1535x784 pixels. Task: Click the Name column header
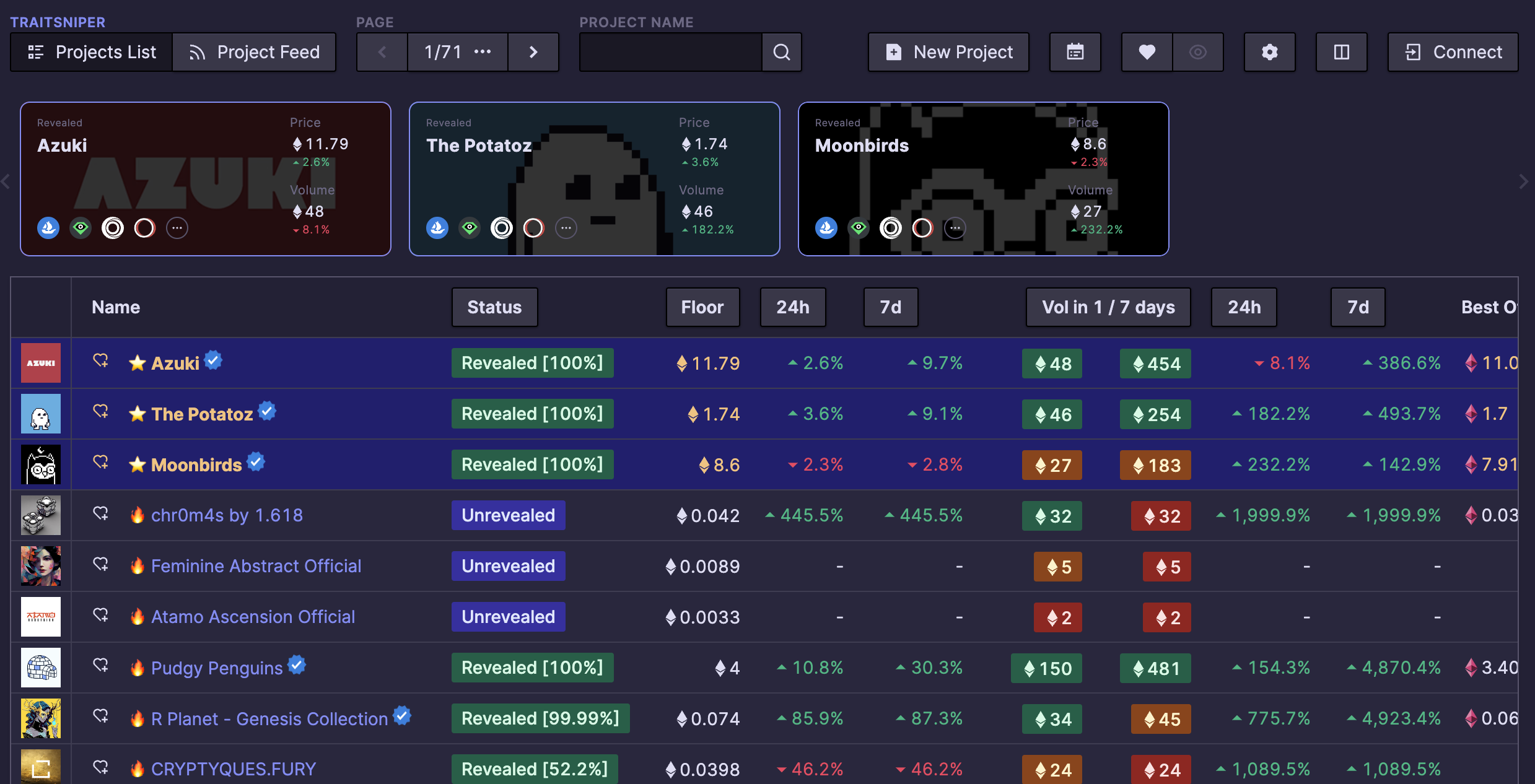click(x=116, y=307)
